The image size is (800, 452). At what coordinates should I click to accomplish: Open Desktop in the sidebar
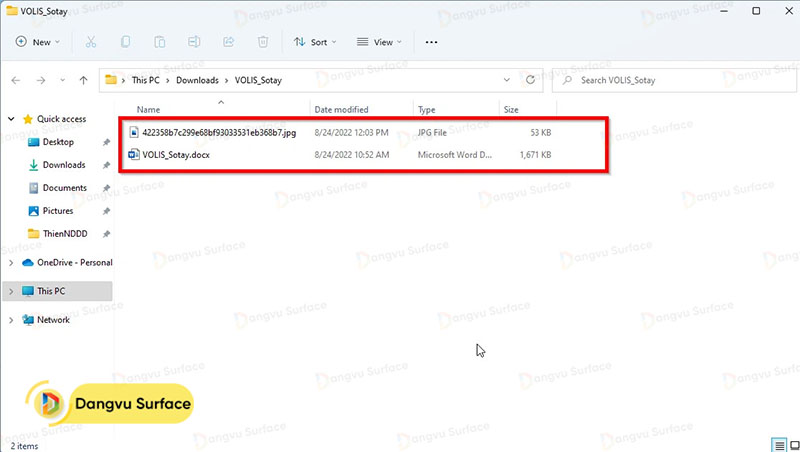coord(58,142)
